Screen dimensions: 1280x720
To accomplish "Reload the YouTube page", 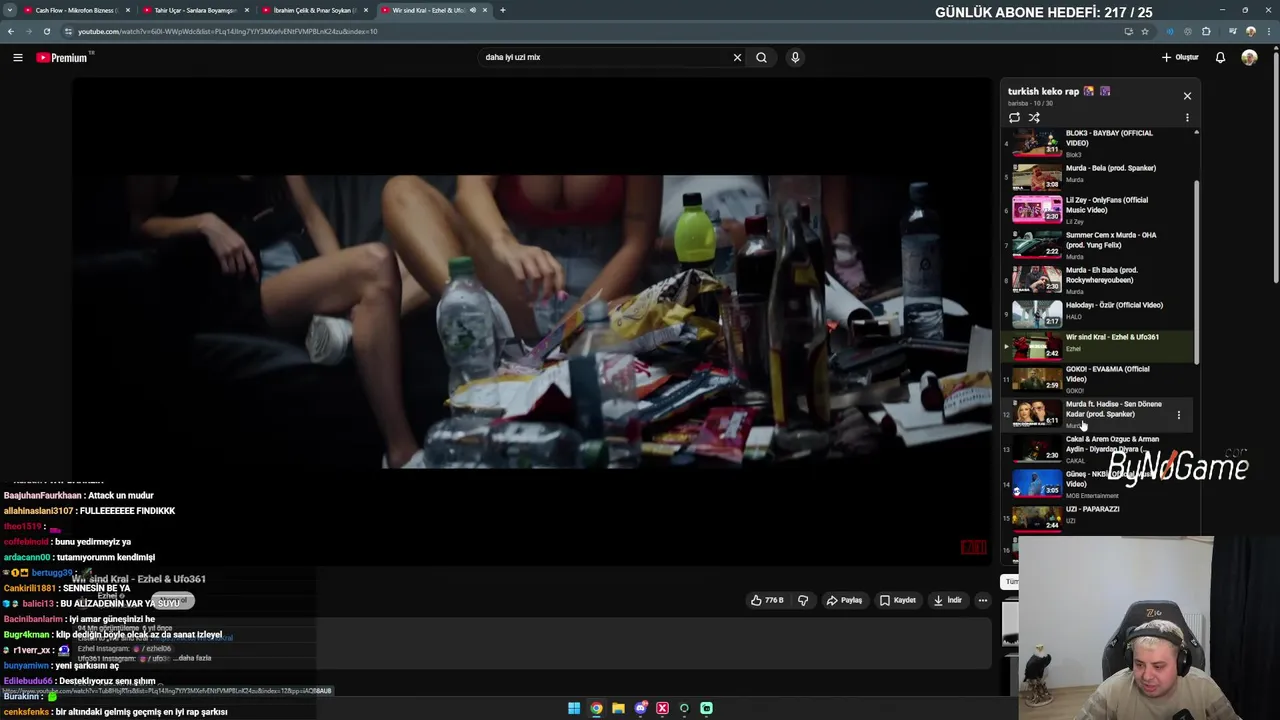I will click(x=46, y=31).
